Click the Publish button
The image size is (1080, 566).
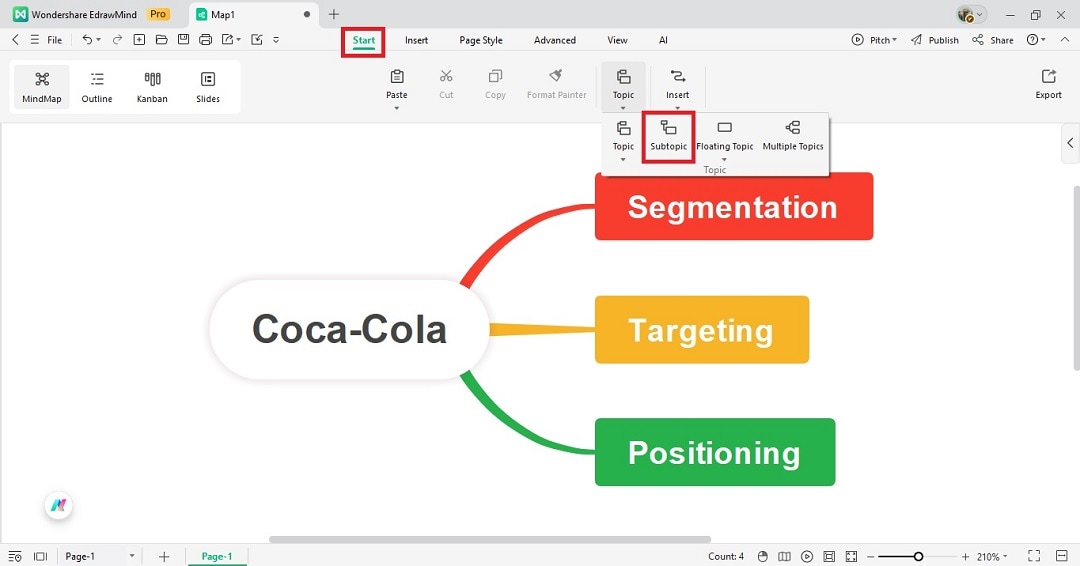[935, 40]
